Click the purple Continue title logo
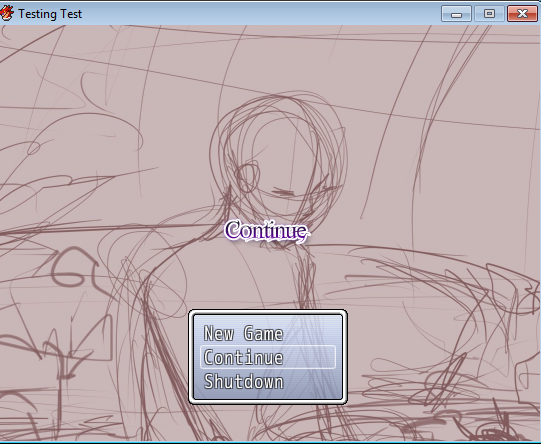Viewport: 541px width, 444px height. click(x=267, y=231)
